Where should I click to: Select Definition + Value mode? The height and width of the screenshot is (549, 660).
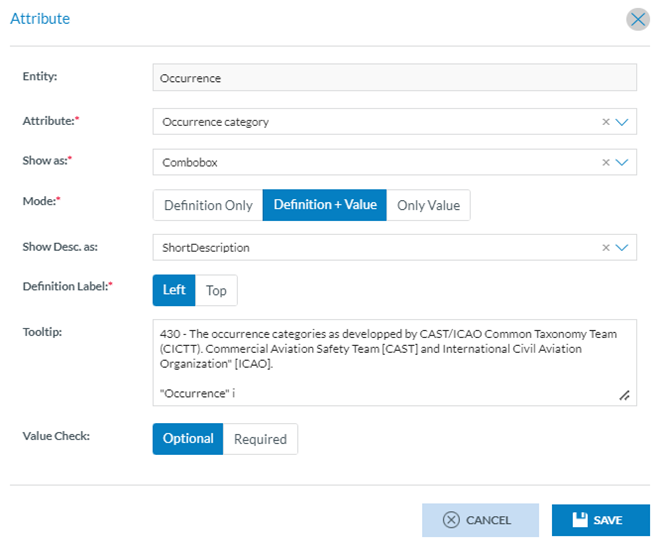tap(325, 205)
